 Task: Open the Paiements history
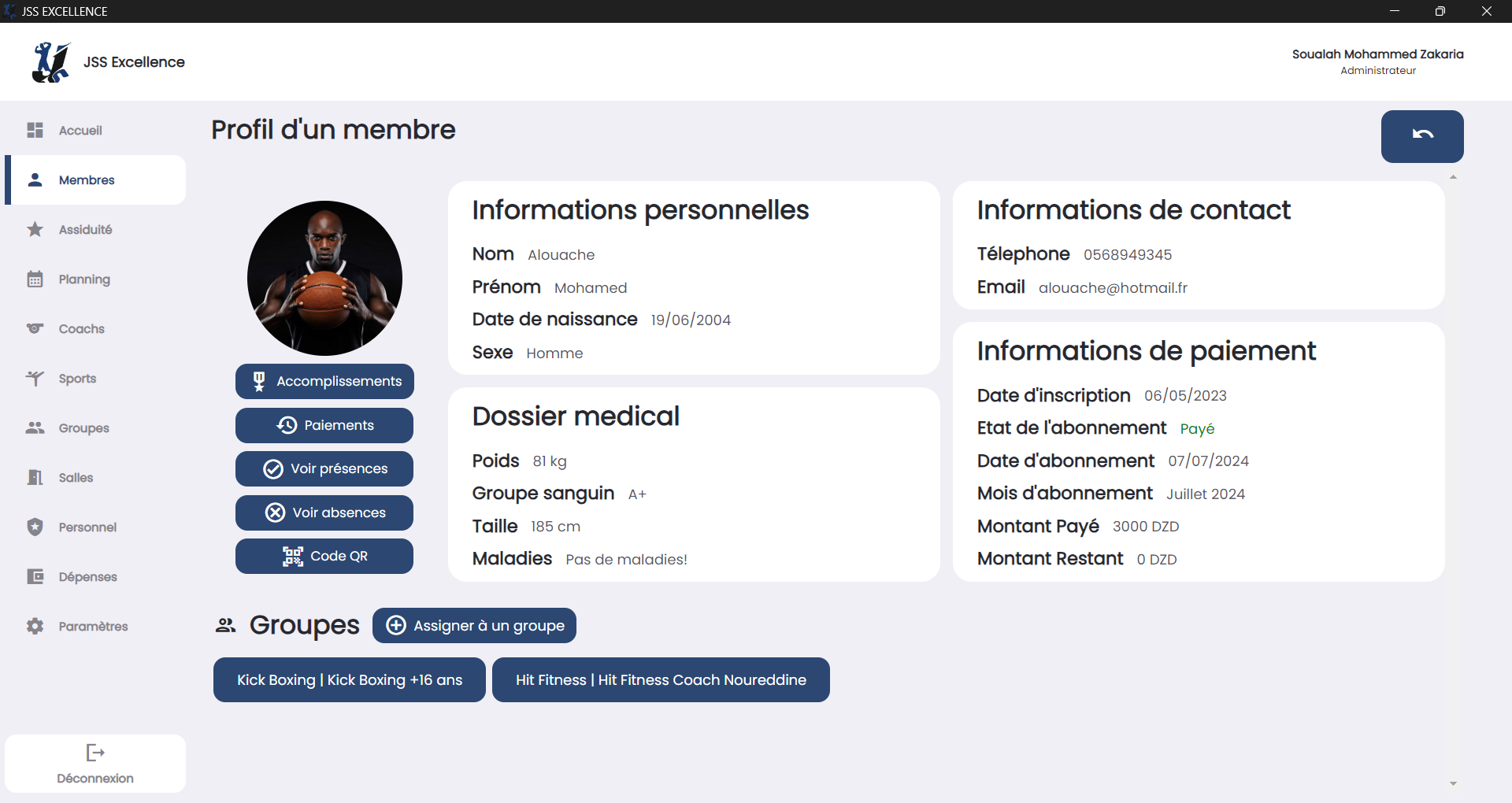(324, 425)
